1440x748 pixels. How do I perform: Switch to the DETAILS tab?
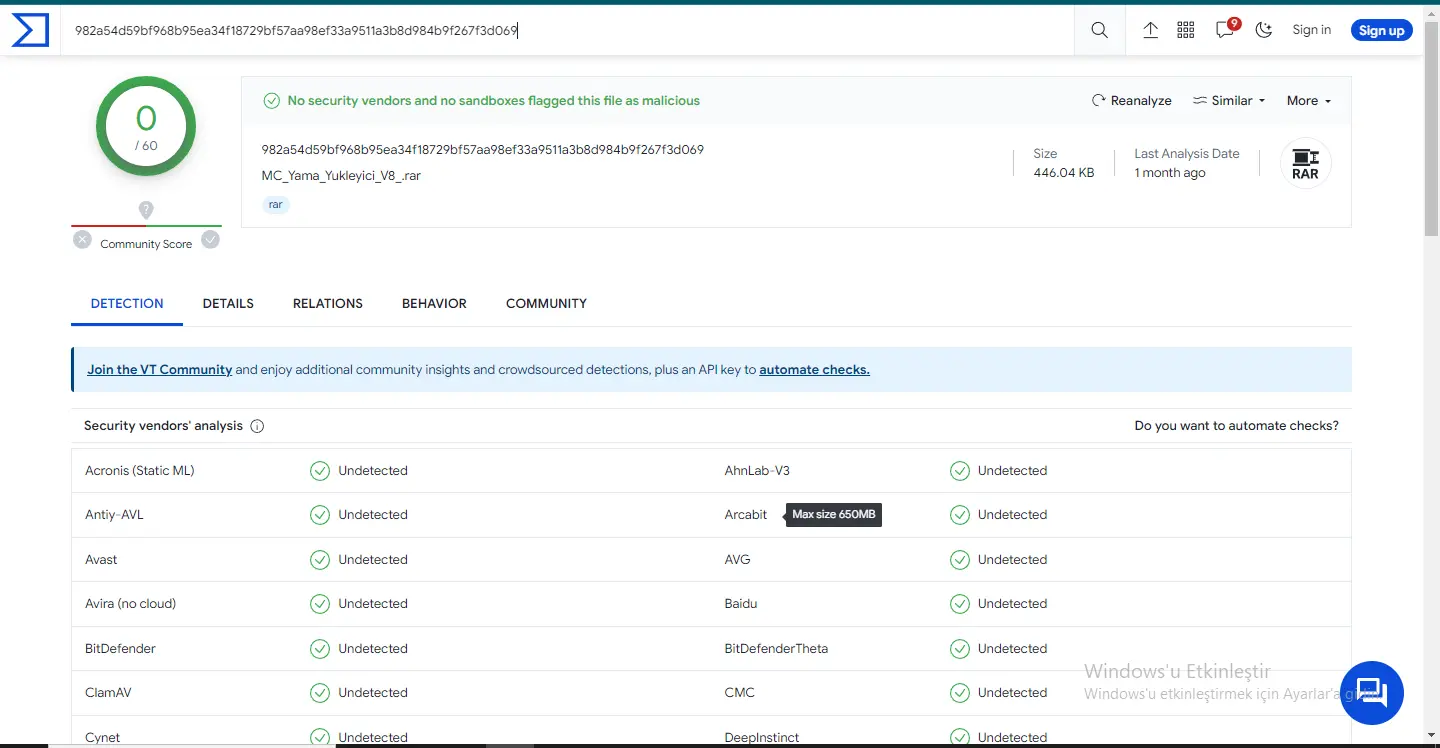[228, 304]
